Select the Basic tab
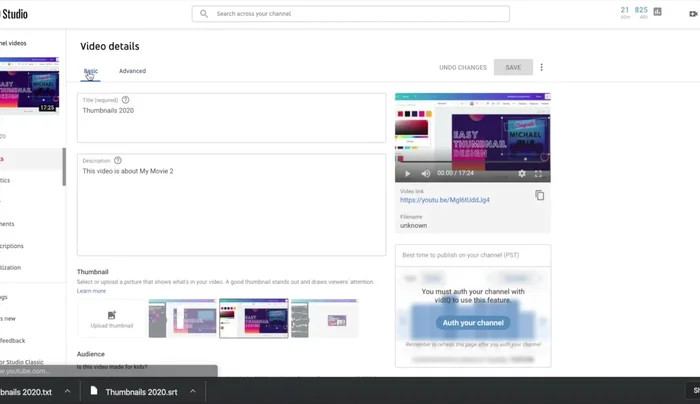The width and height of the screenshot is (700, 404). click(x=91, y=71)
